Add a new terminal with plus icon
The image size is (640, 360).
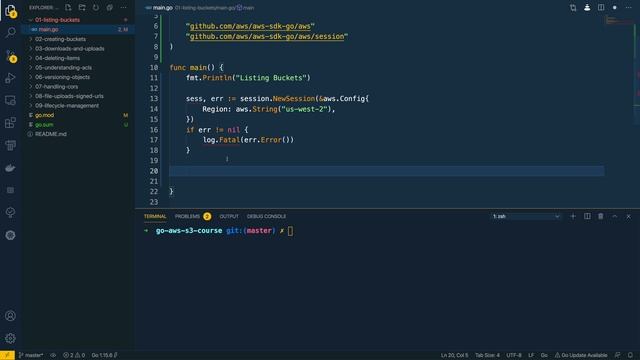click(573, 216)
